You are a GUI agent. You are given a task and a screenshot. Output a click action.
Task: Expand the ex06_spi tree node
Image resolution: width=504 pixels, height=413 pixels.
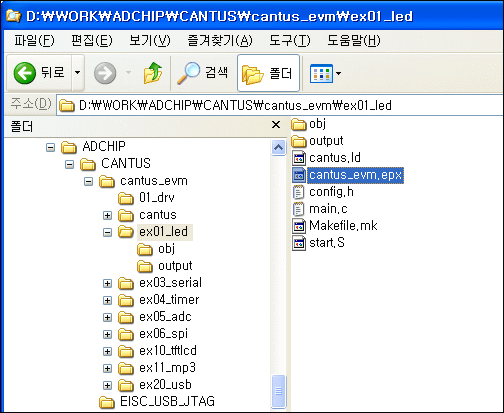(x=107, y=334)
